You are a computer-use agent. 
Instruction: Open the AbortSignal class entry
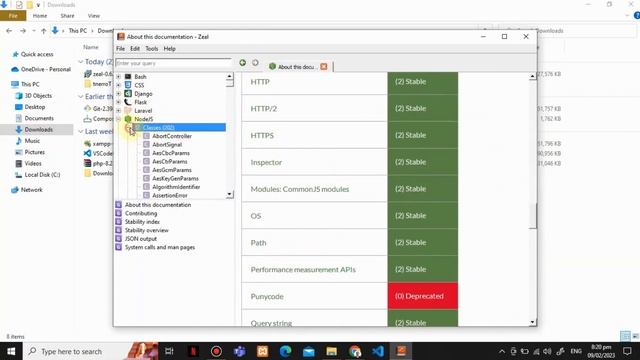167,144
